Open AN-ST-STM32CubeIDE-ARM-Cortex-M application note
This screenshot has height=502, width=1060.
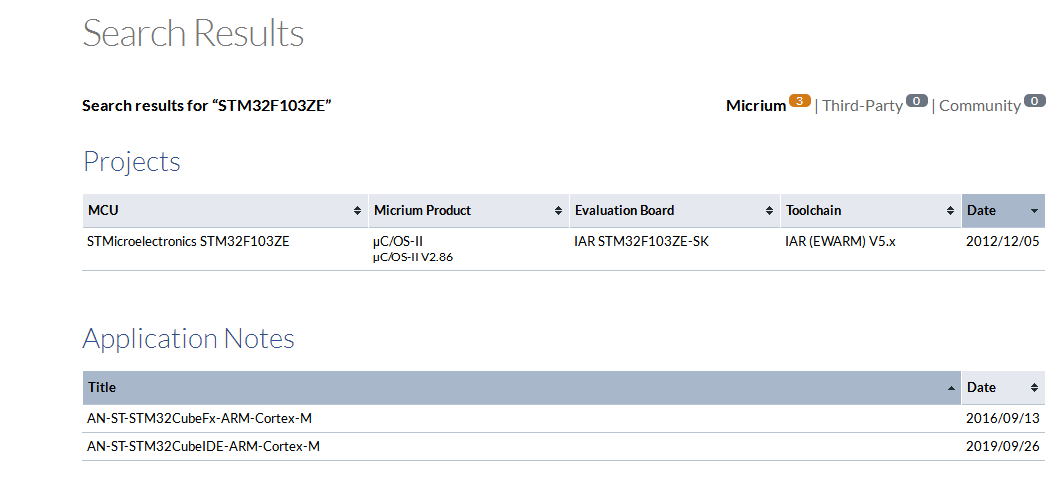pos(203,447)
